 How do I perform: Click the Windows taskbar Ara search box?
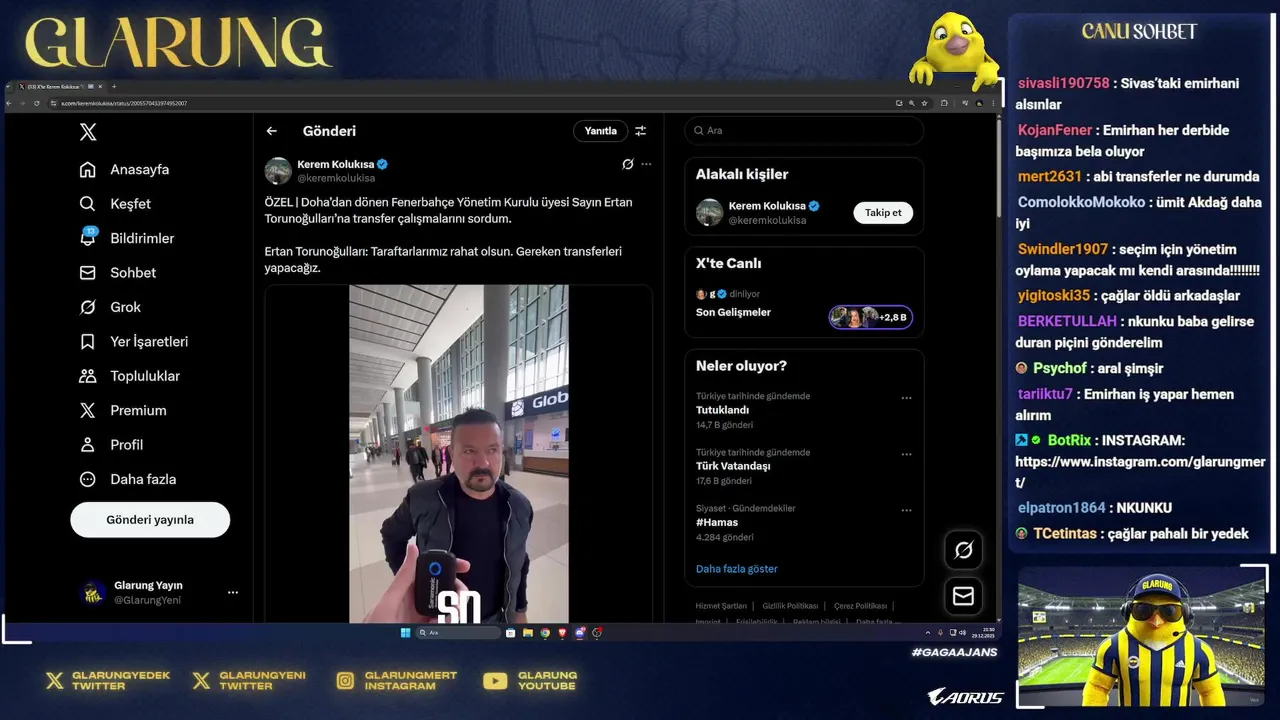[458, 632]
